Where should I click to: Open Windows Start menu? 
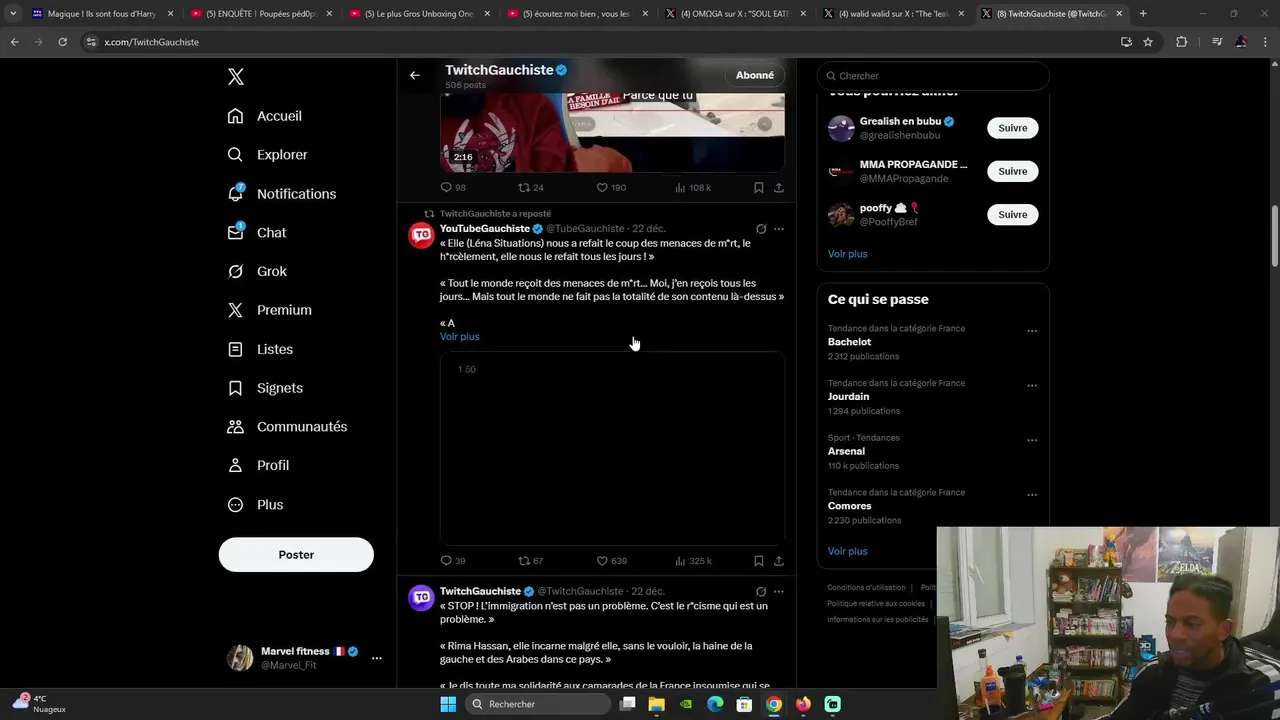448,704
